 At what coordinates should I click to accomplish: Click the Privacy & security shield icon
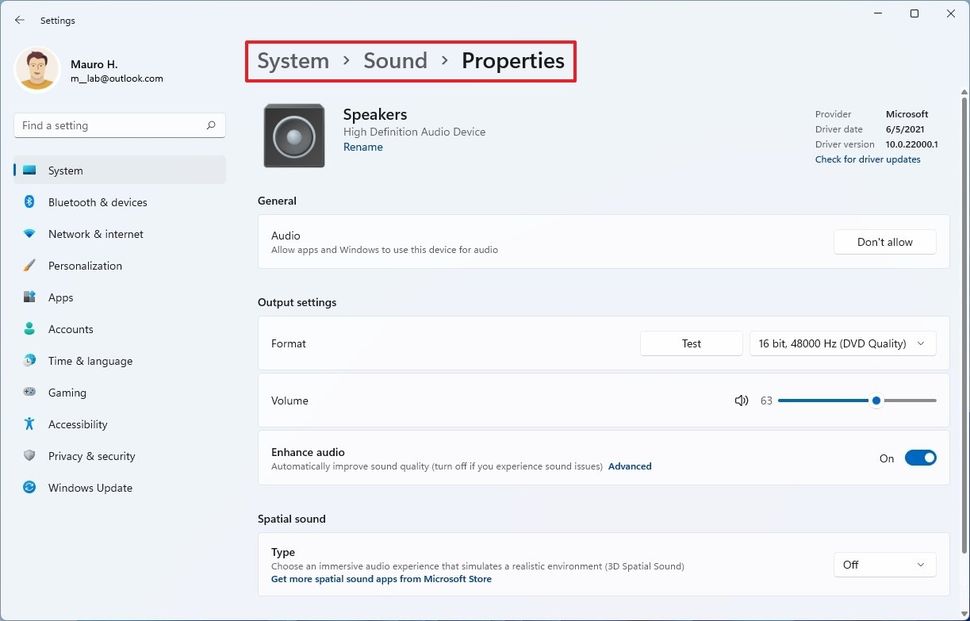[29, 456]
